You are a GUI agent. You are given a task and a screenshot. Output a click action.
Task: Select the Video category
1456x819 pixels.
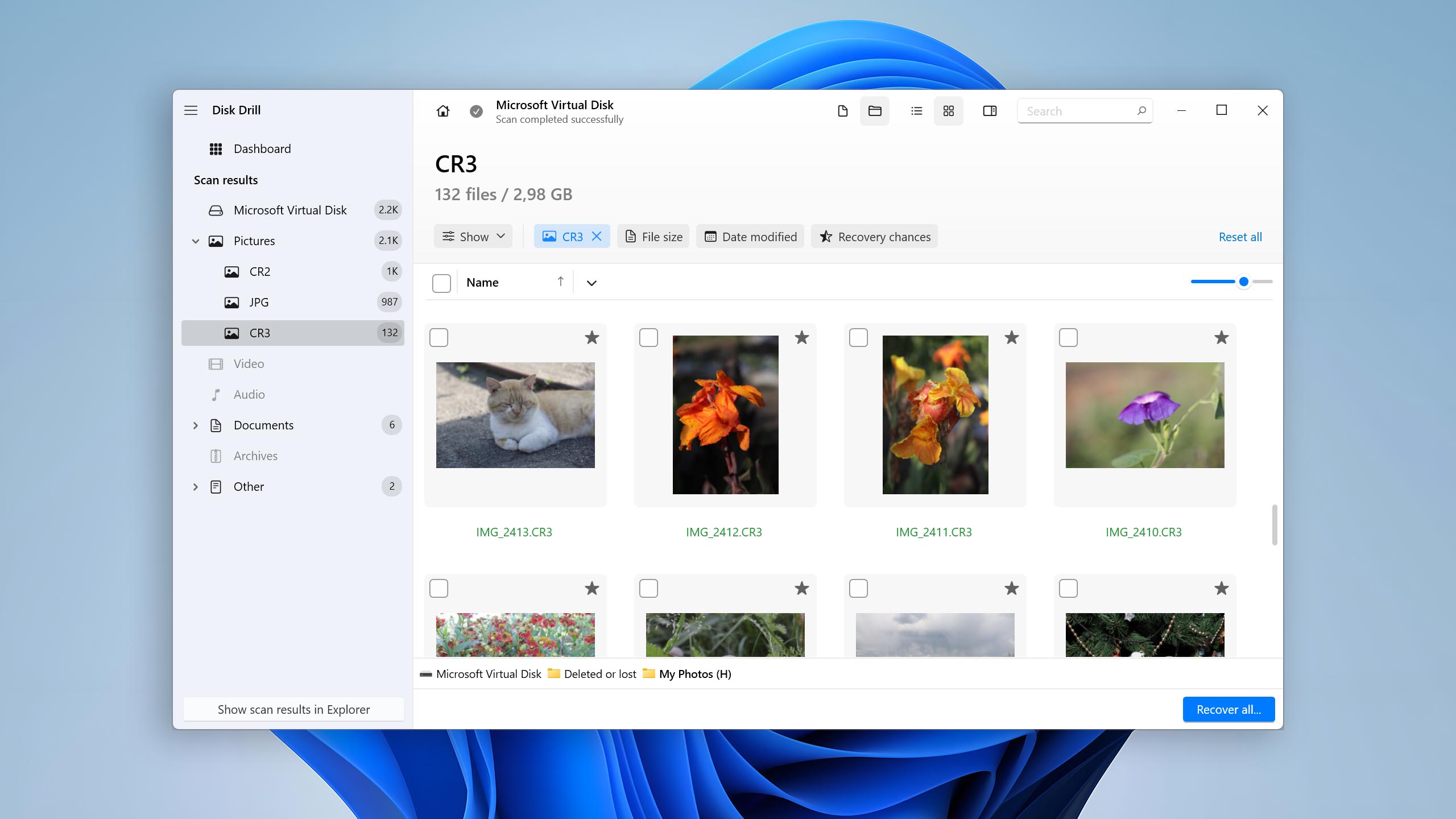click(x=293, y=364)
